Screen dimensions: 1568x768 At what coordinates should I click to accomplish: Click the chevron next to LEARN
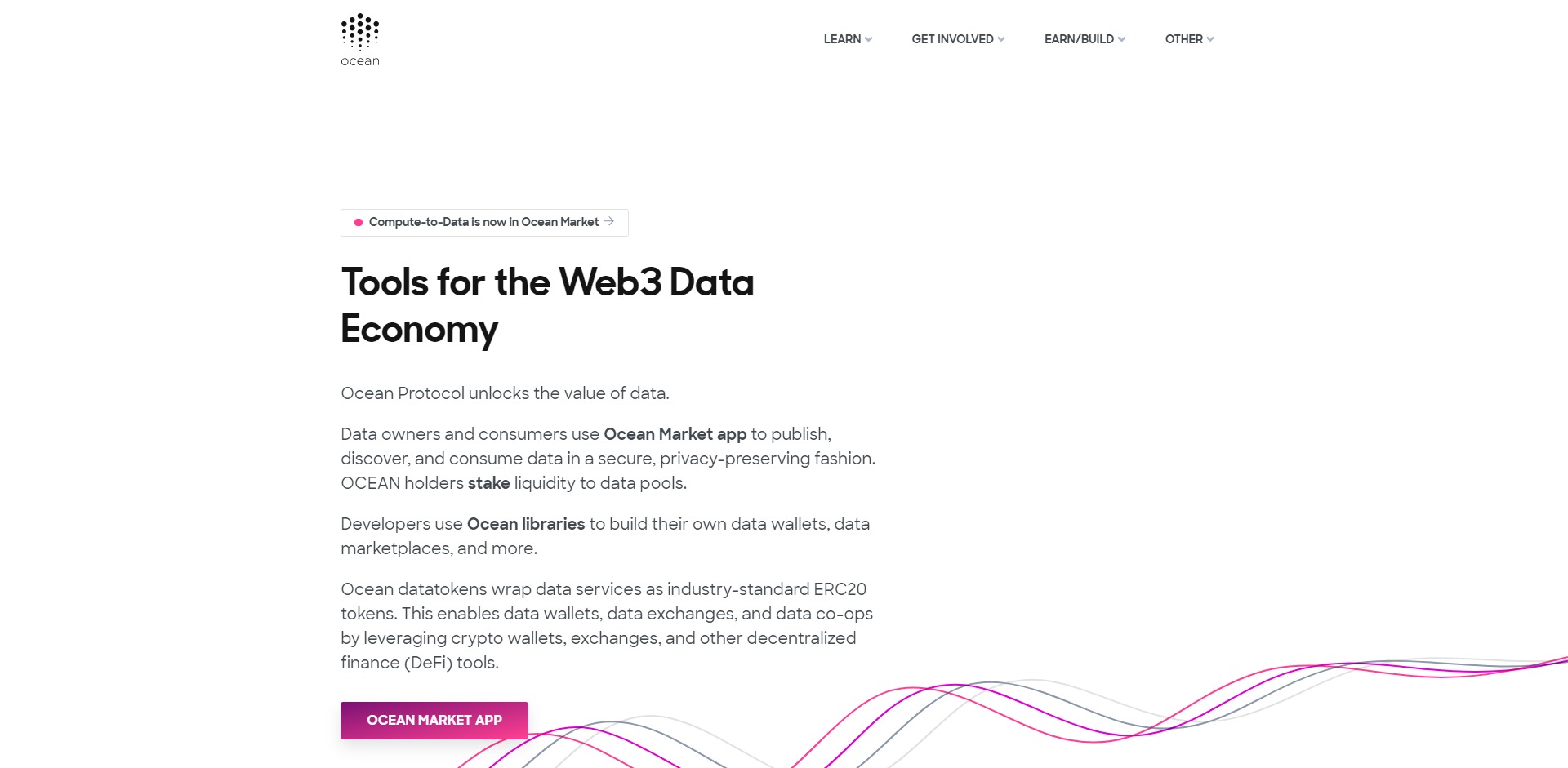[x=868, y=39]
